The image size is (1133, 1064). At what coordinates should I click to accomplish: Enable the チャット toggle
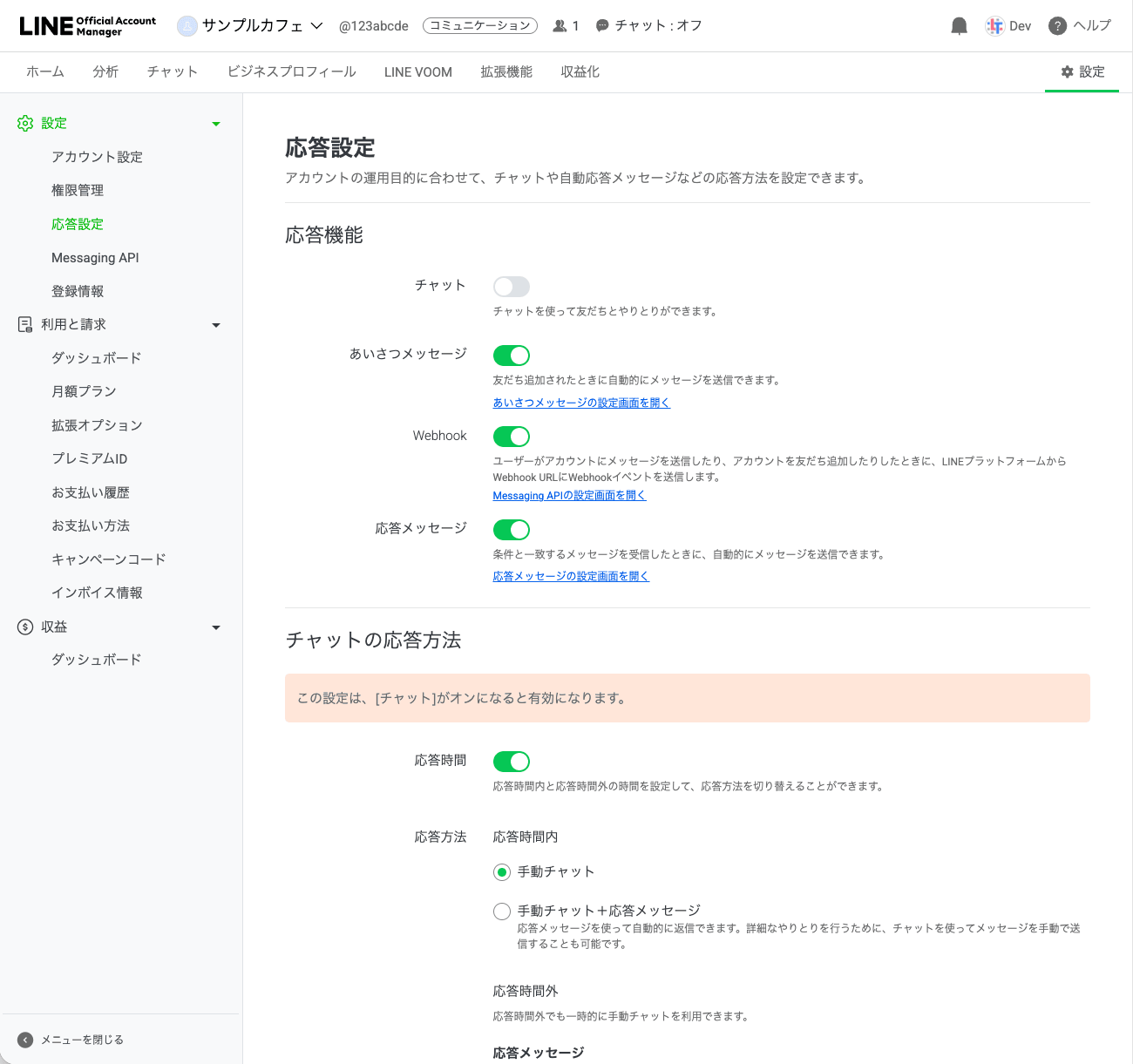coord(512,287)
